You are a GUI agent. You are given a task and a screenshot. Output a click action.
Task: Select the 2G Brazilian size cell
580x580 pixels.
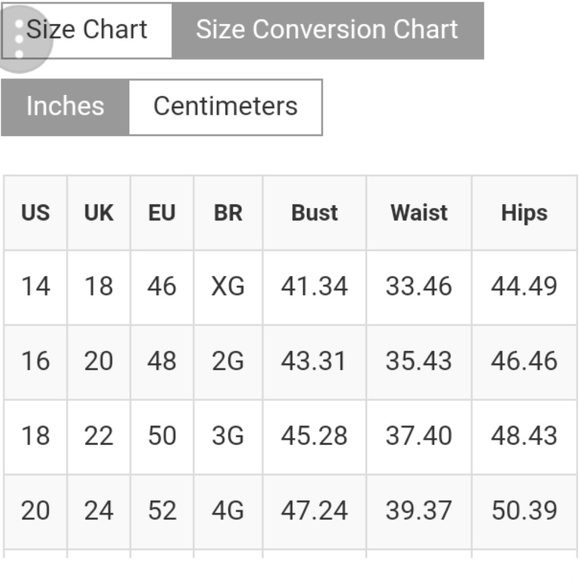[x=228, y=361]
